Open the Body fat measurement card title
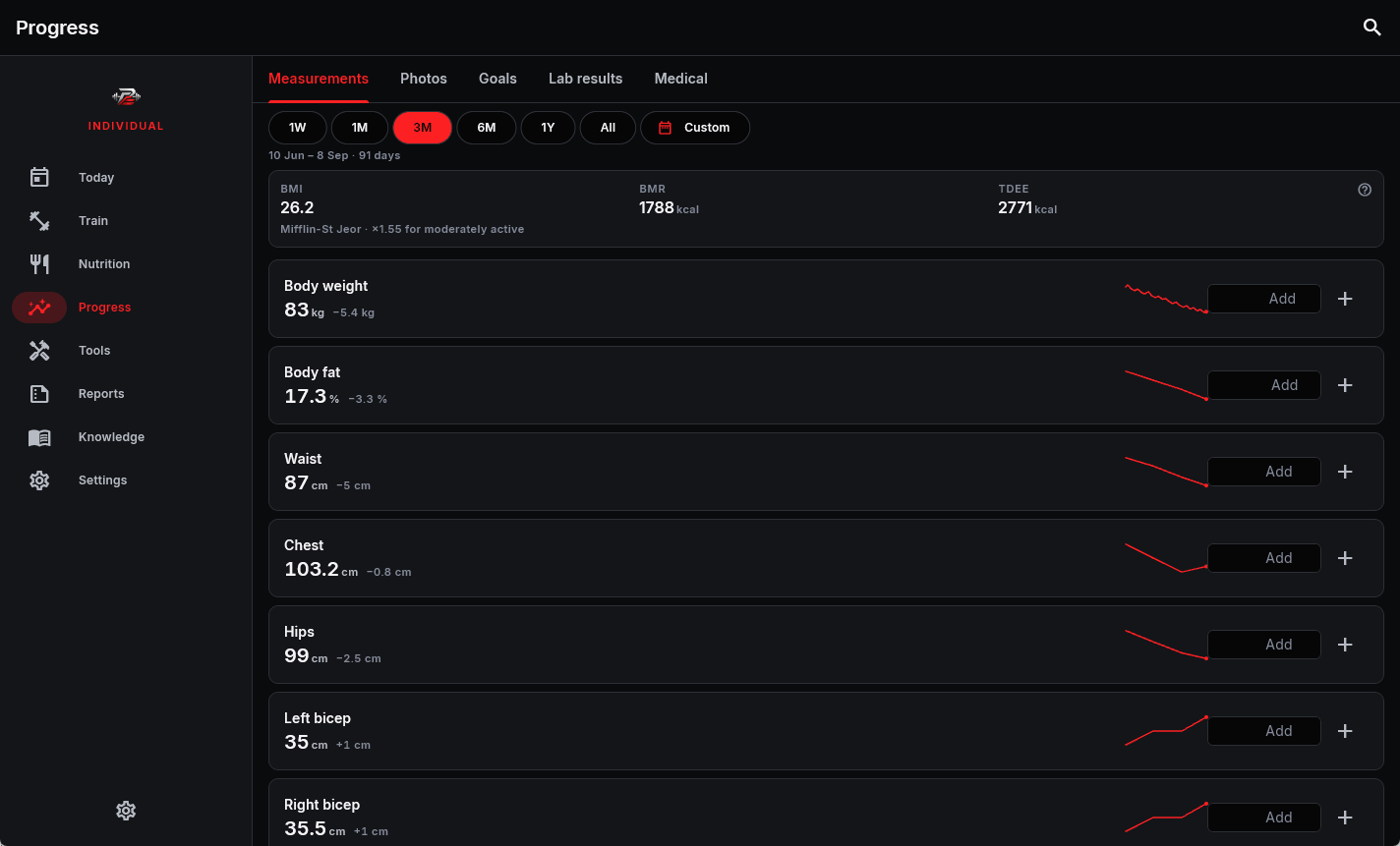The image size is (1400, 846). pos(313,372)
